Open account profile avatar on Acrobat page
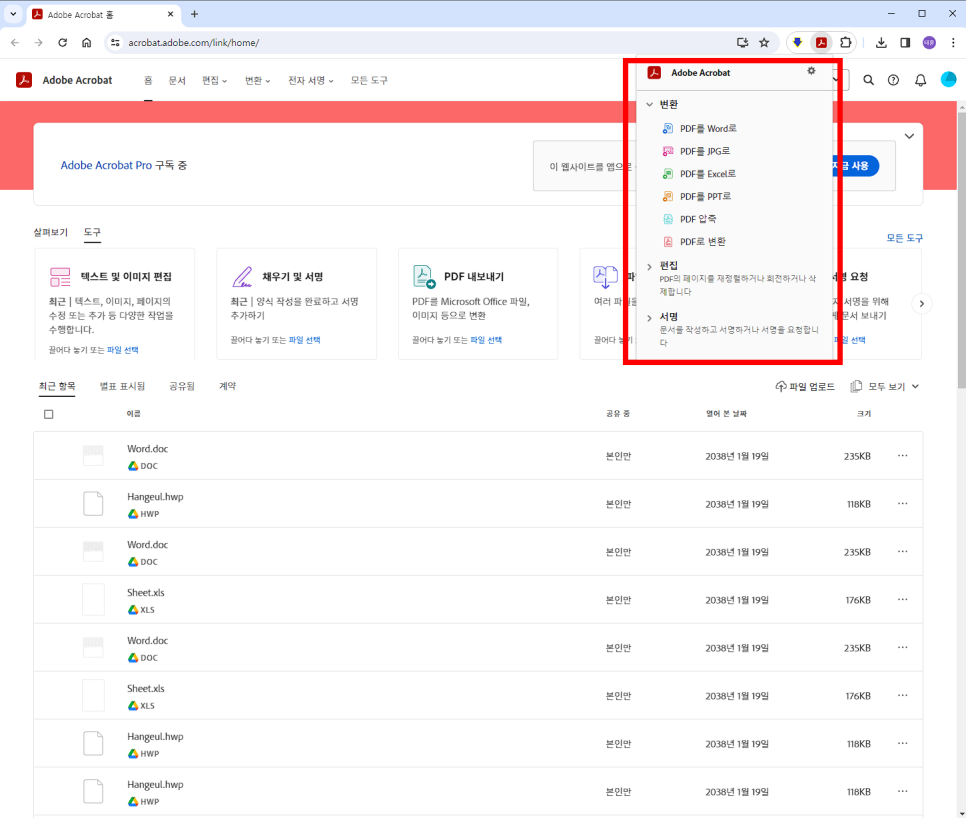966x818 pixels. (948, 79)
